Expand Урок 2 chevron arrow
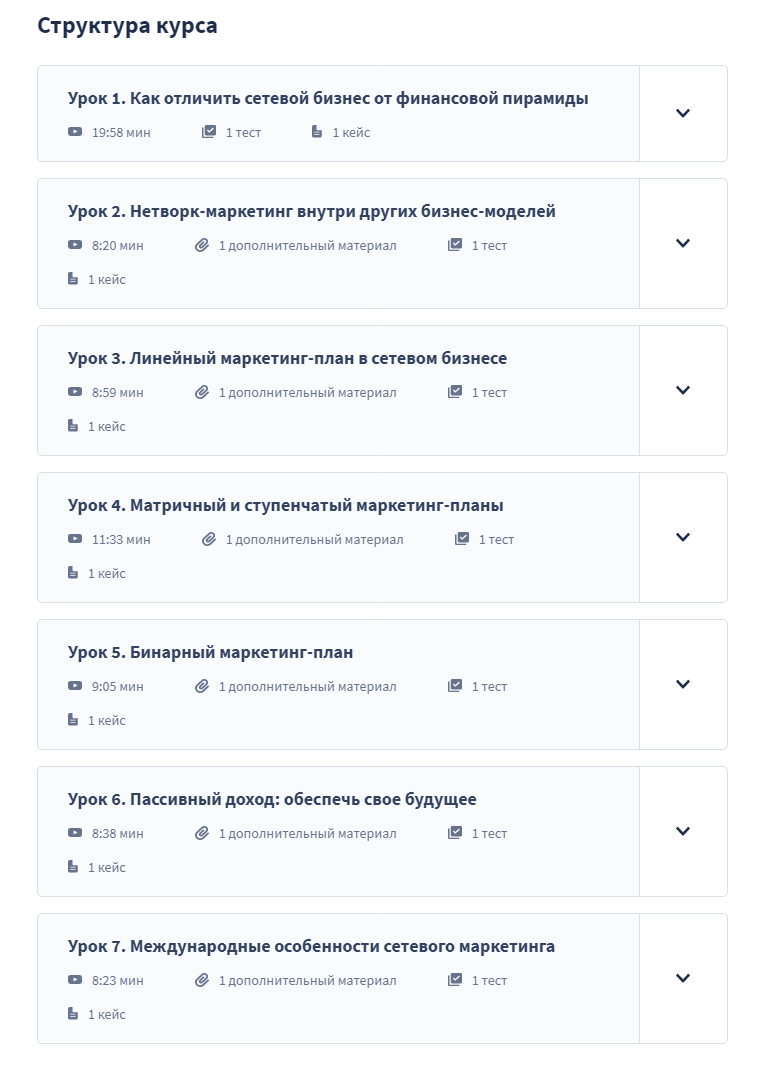 point(683,243)
